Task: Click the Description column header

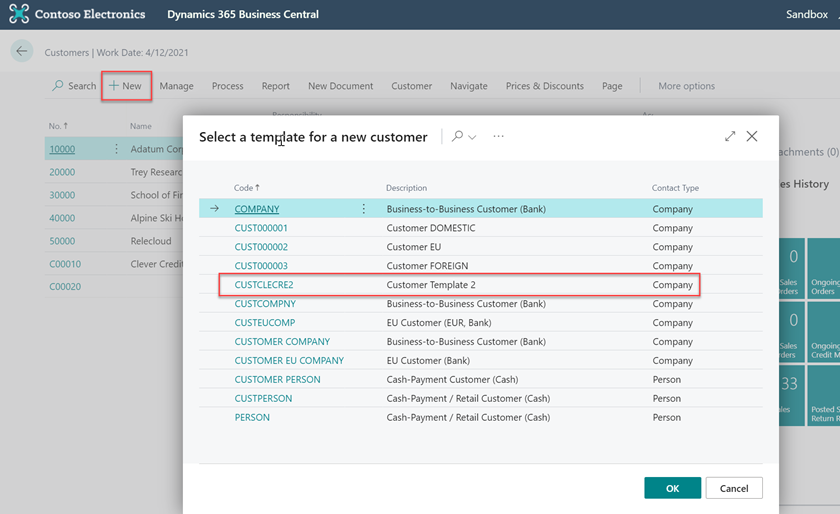Action: 406,188
